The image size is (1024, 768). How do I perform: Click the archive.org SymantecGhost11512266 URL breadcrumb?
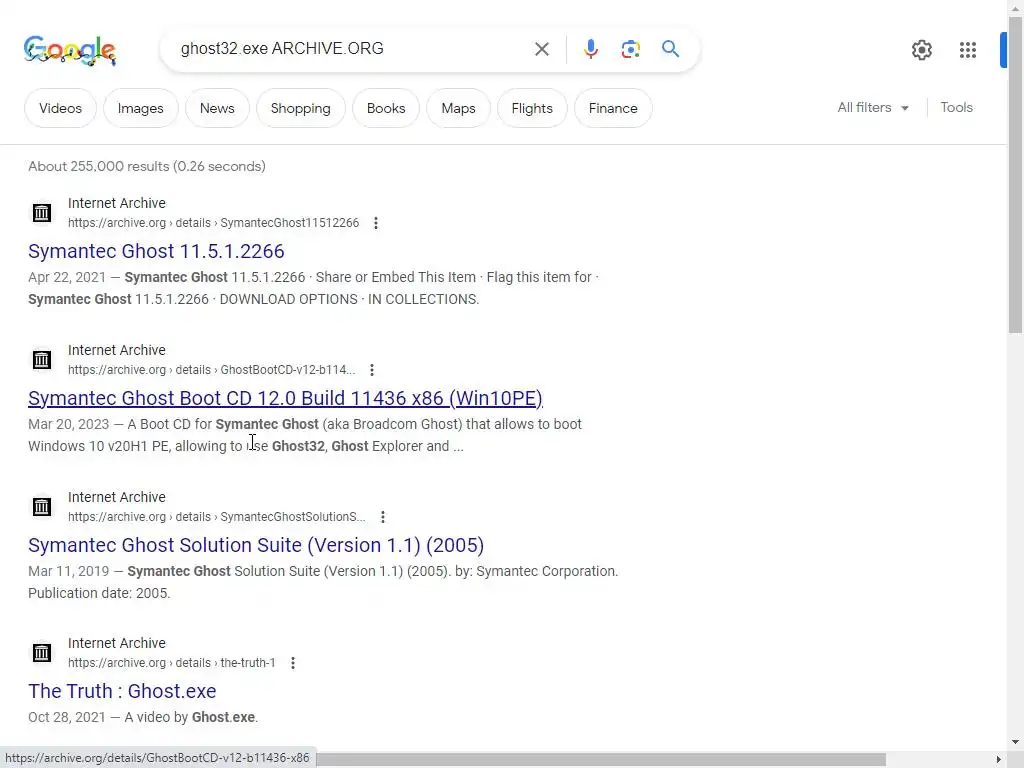click(x=214, y=223)
